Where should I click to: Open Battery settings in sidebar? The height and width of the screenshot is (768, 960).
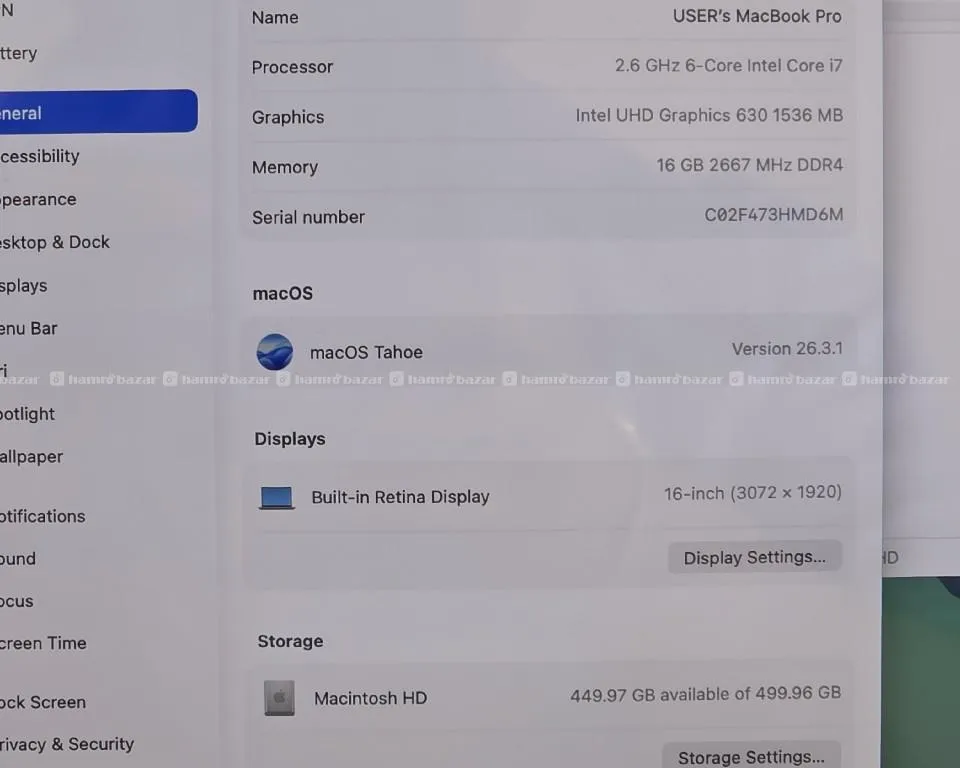(x=18, y=53)
